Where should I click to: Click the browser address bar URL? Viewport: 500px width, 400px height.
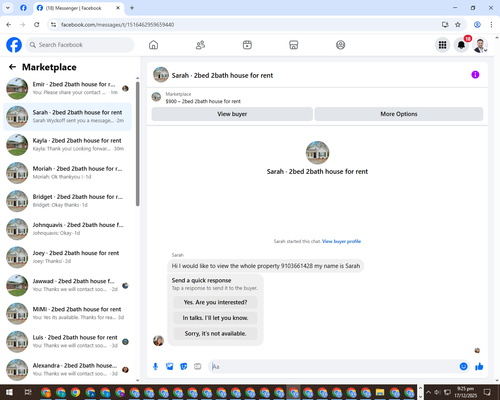coord(117,25)
